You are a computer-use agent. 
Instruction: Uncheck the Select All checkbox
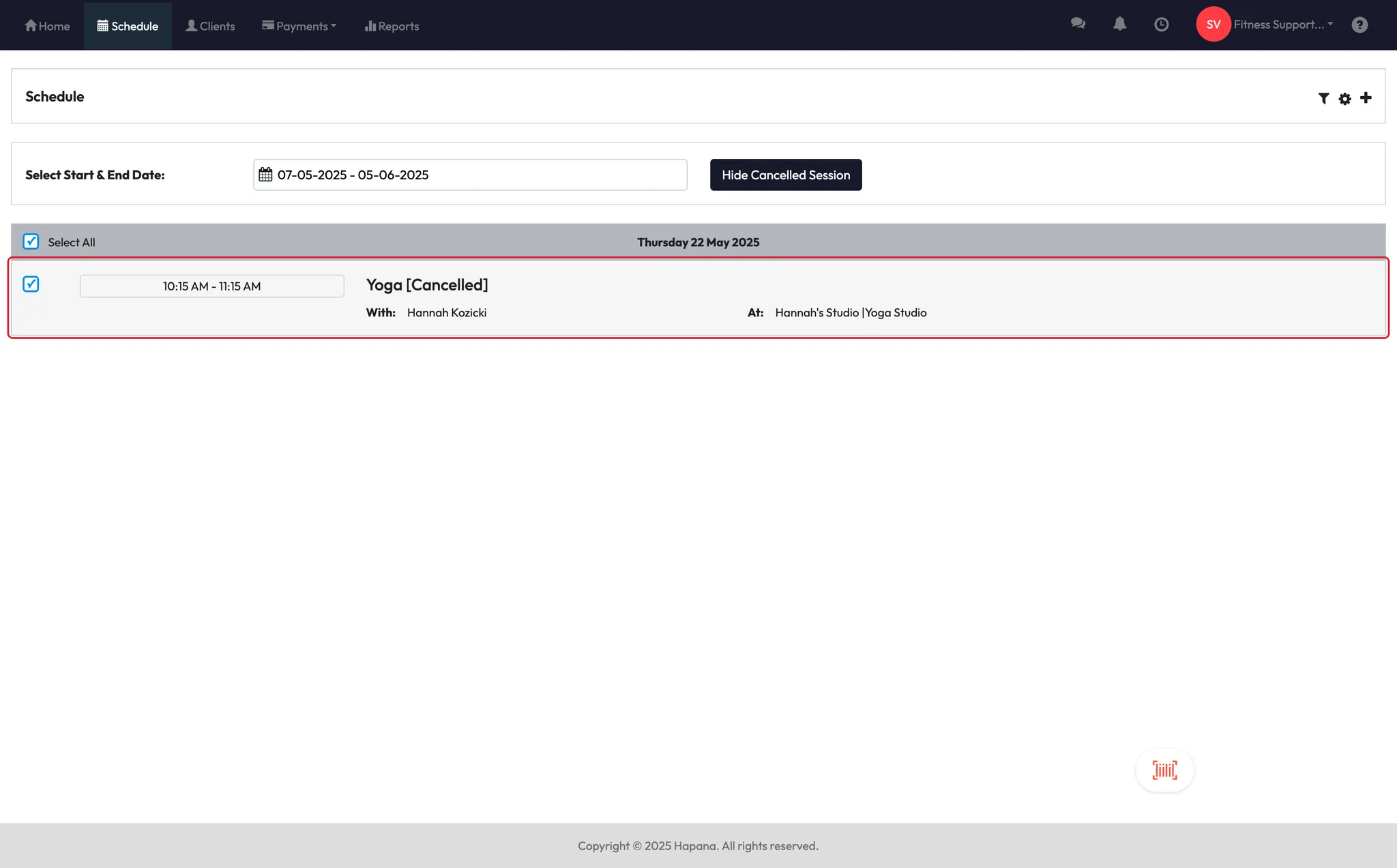(x=31, y=241)
